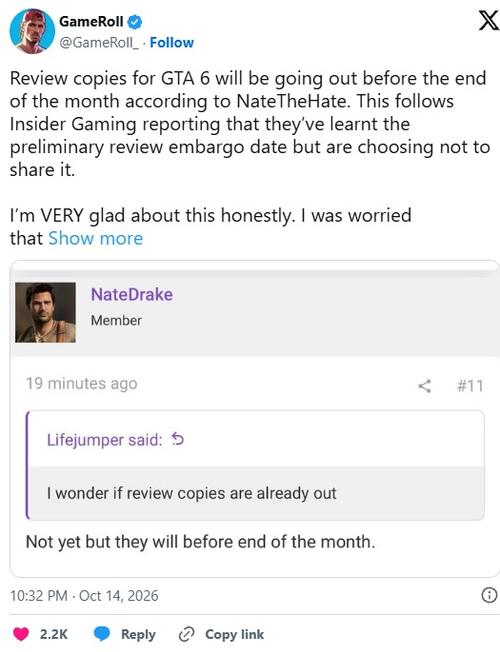
Task: Click the blue verified badge next to GameRoll
Action: point(135,22)
